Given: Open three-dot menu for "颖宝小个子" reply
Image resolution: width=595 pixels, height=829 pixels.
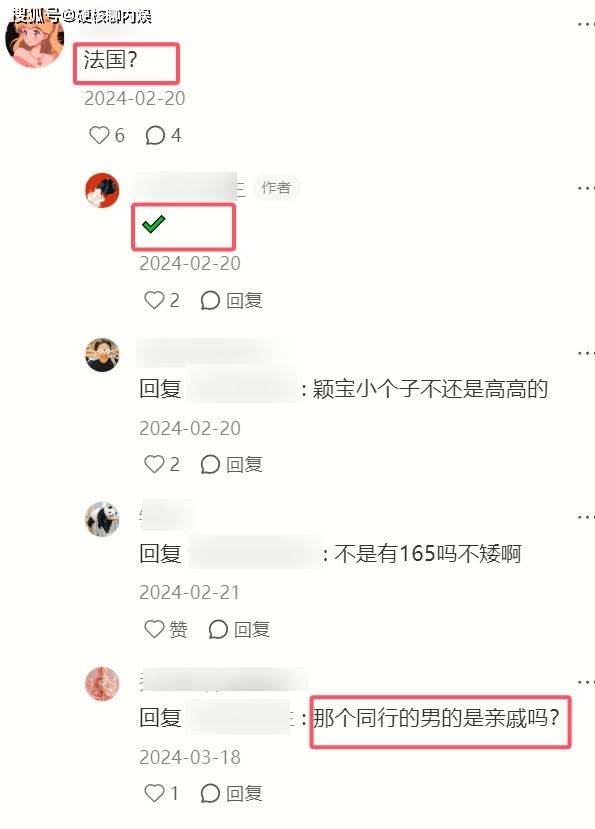Looking at the screenshot, I should [585, 353].
